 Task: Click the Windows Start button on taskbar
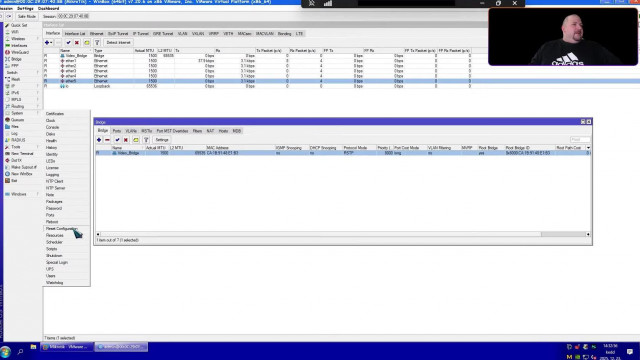(5, 351)
